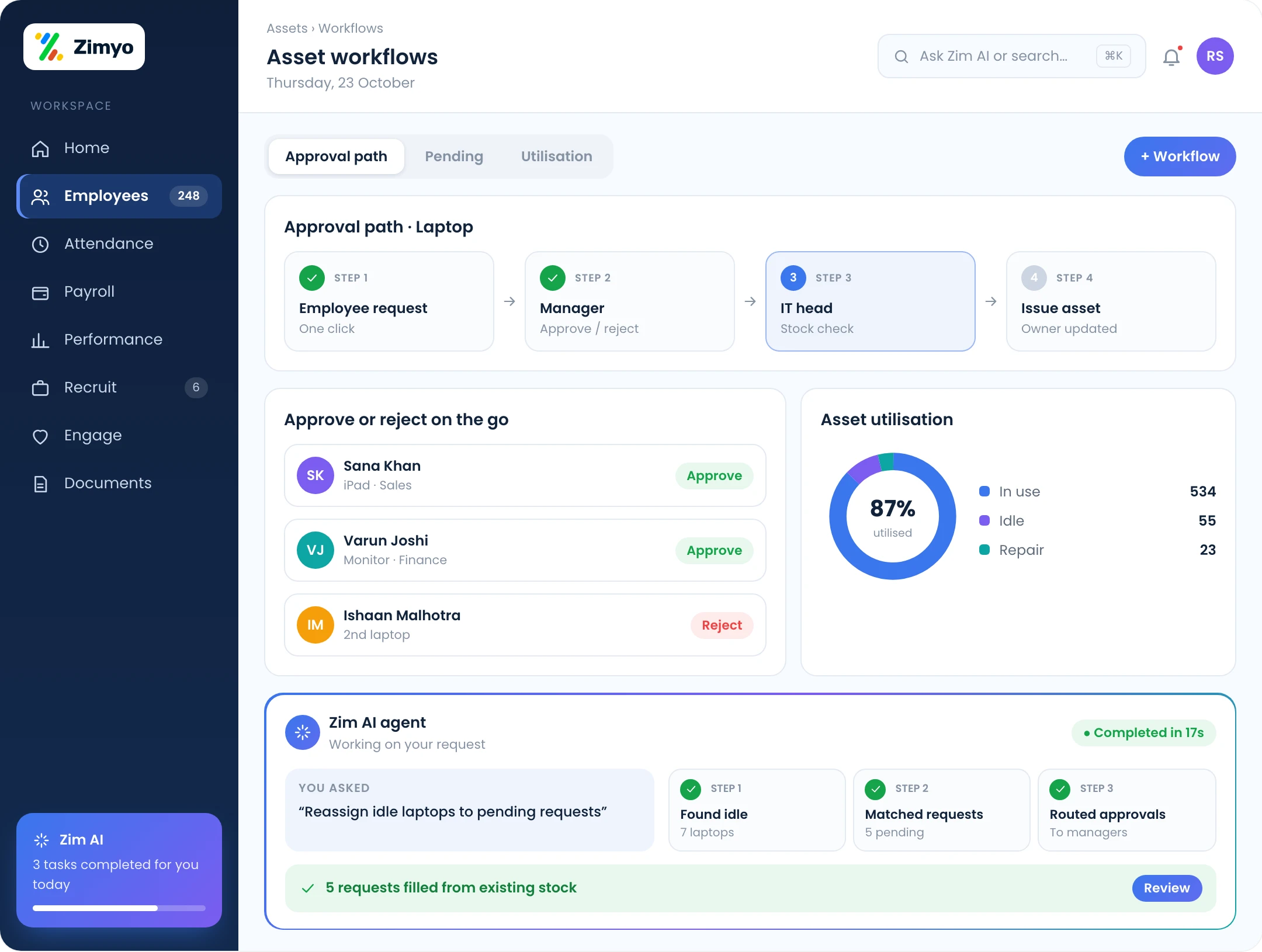
Task: Select Step 3 IT head card
Action: click(871, 301)
